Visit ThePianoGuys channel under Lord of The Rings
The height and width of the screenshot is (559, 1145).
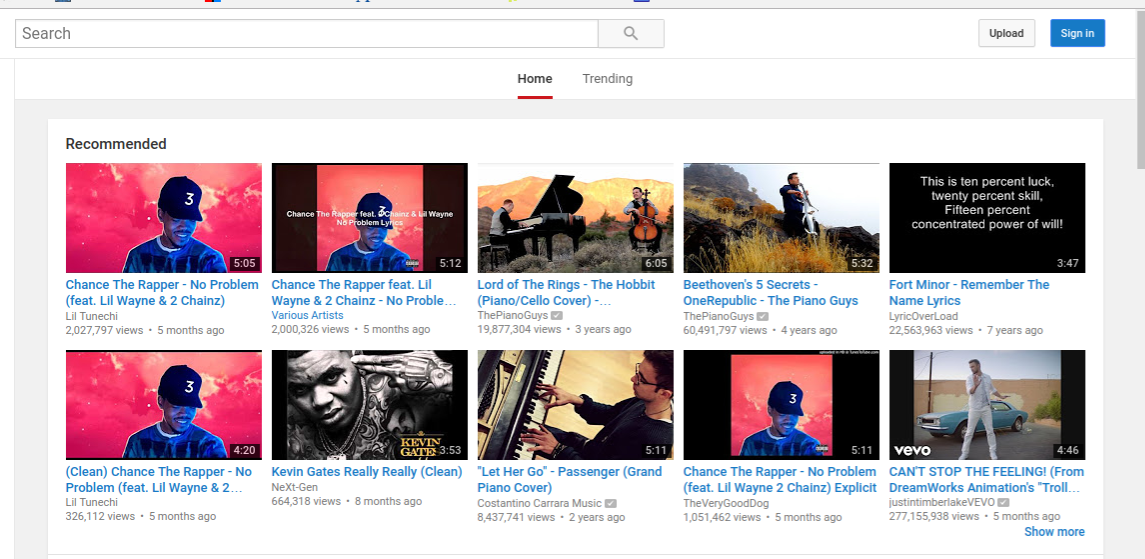coord(512,316)
